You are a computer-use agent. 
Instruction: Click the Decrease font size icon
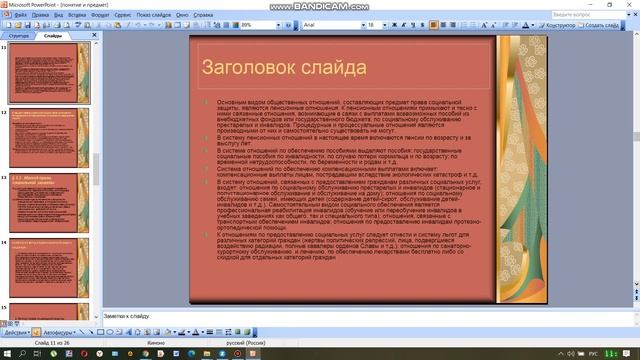click(x=493, y=25)
